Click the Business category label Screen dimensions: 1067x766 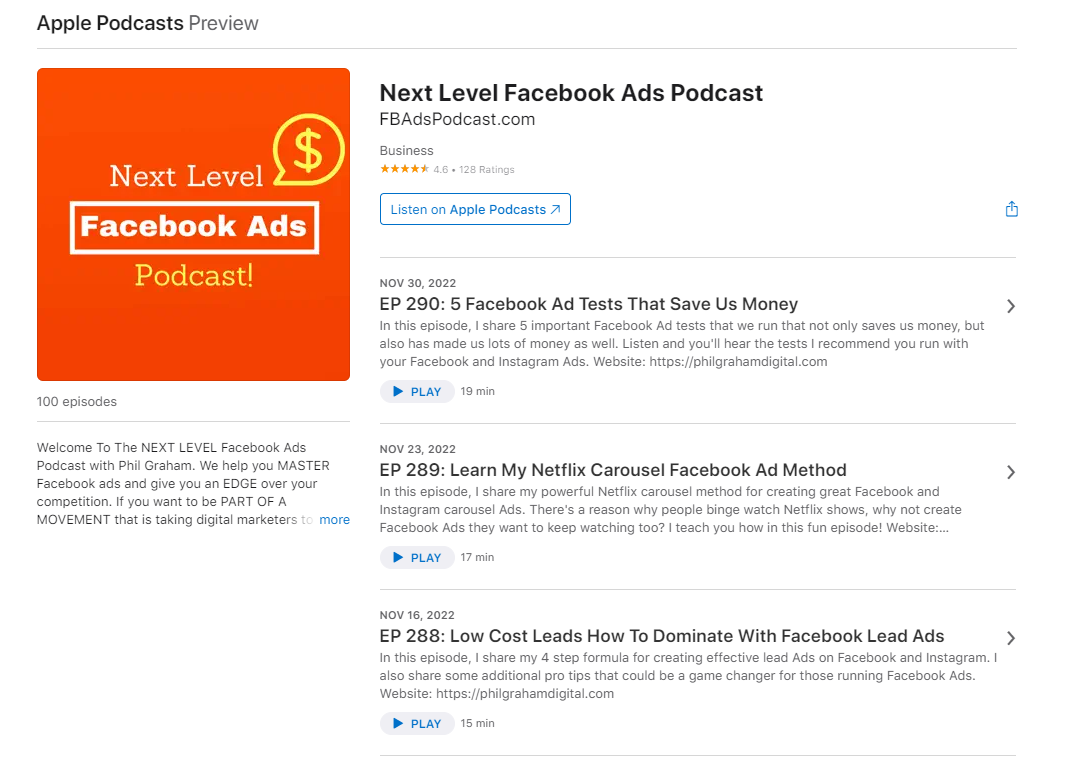click(406, 151)
